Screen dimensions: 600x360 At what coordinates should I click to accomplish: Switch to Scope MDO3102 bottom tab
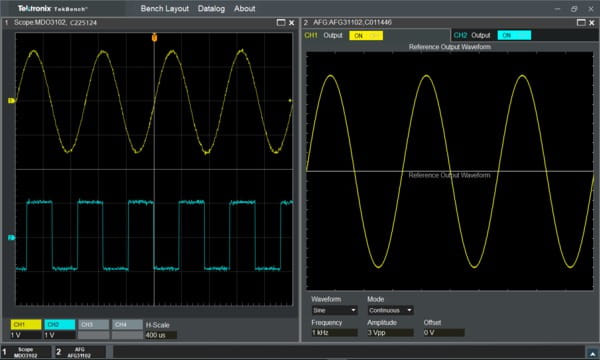(26, 352)
